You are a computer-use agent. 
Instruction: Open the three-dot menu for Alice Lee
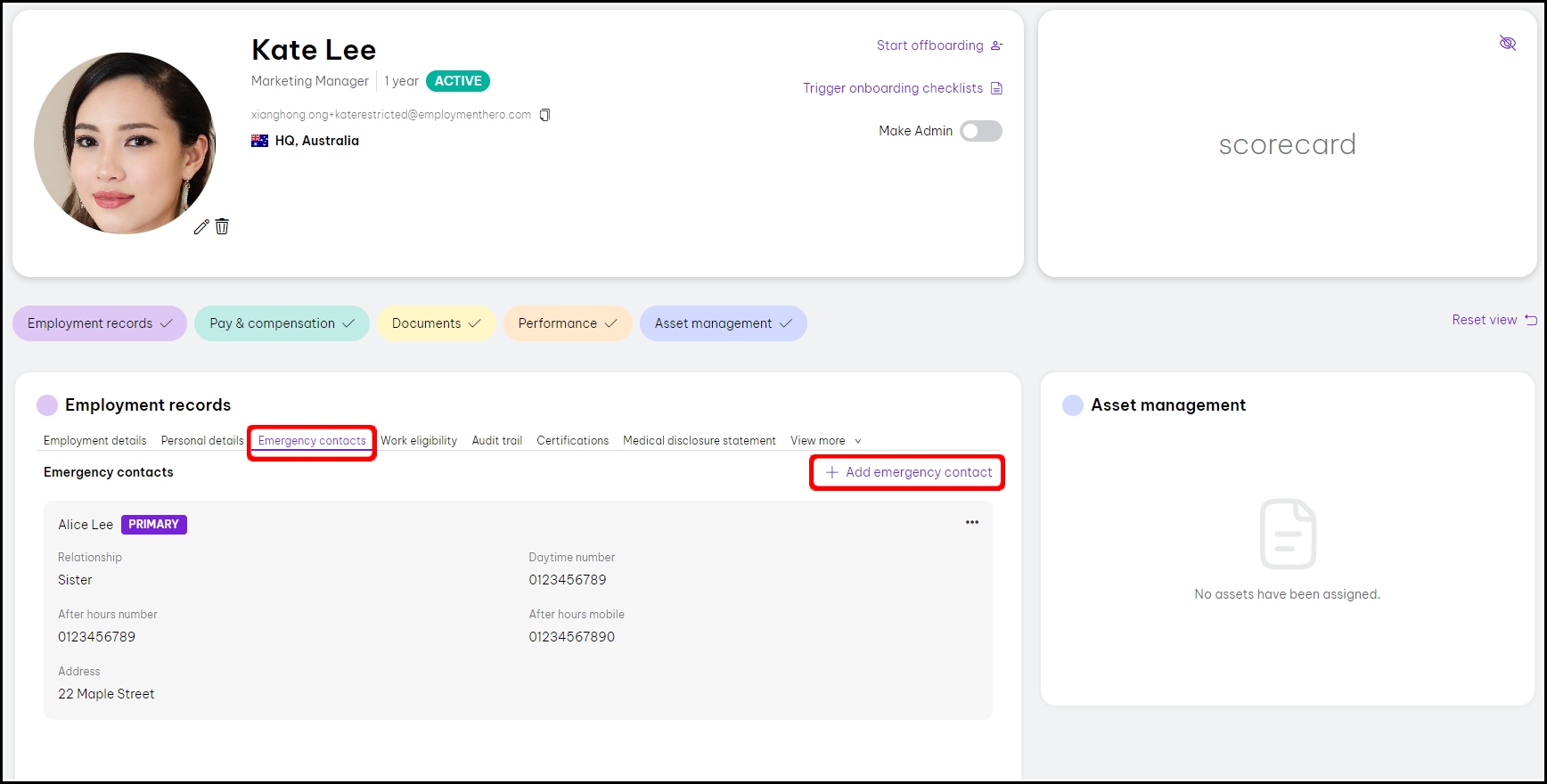point(971,523)
